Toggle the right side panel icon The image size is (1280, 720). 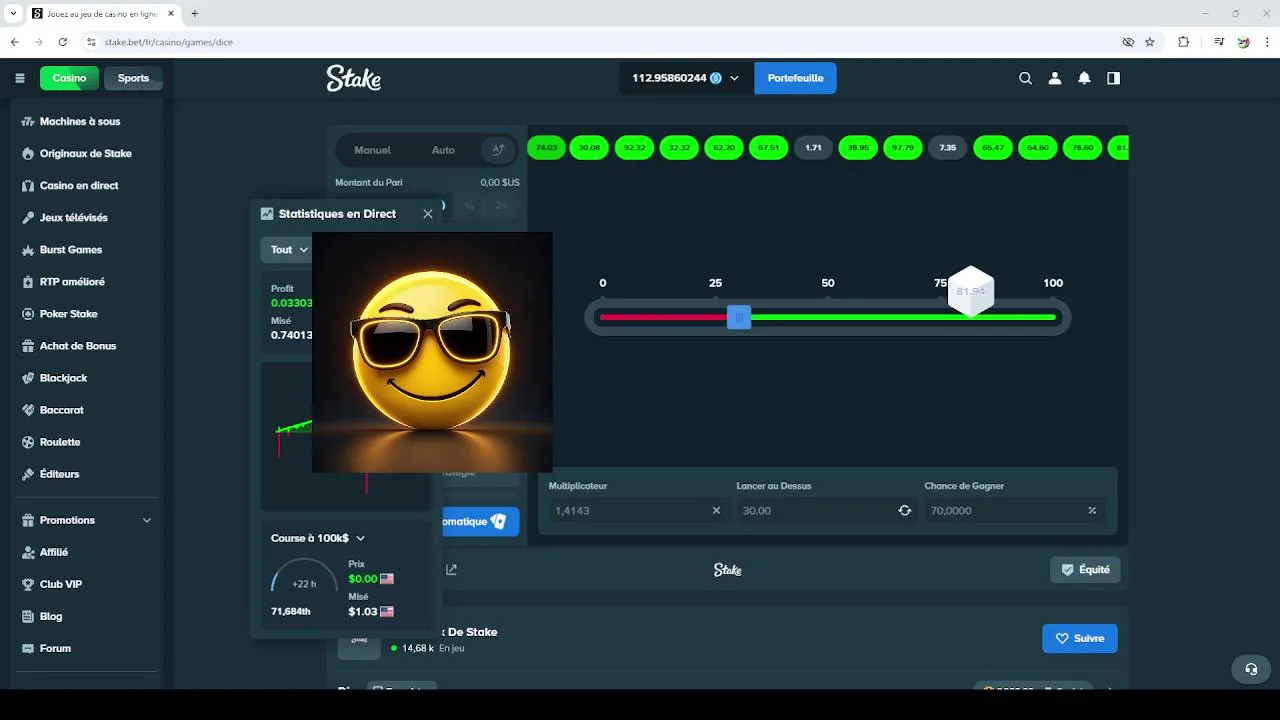coord(1113,78)
